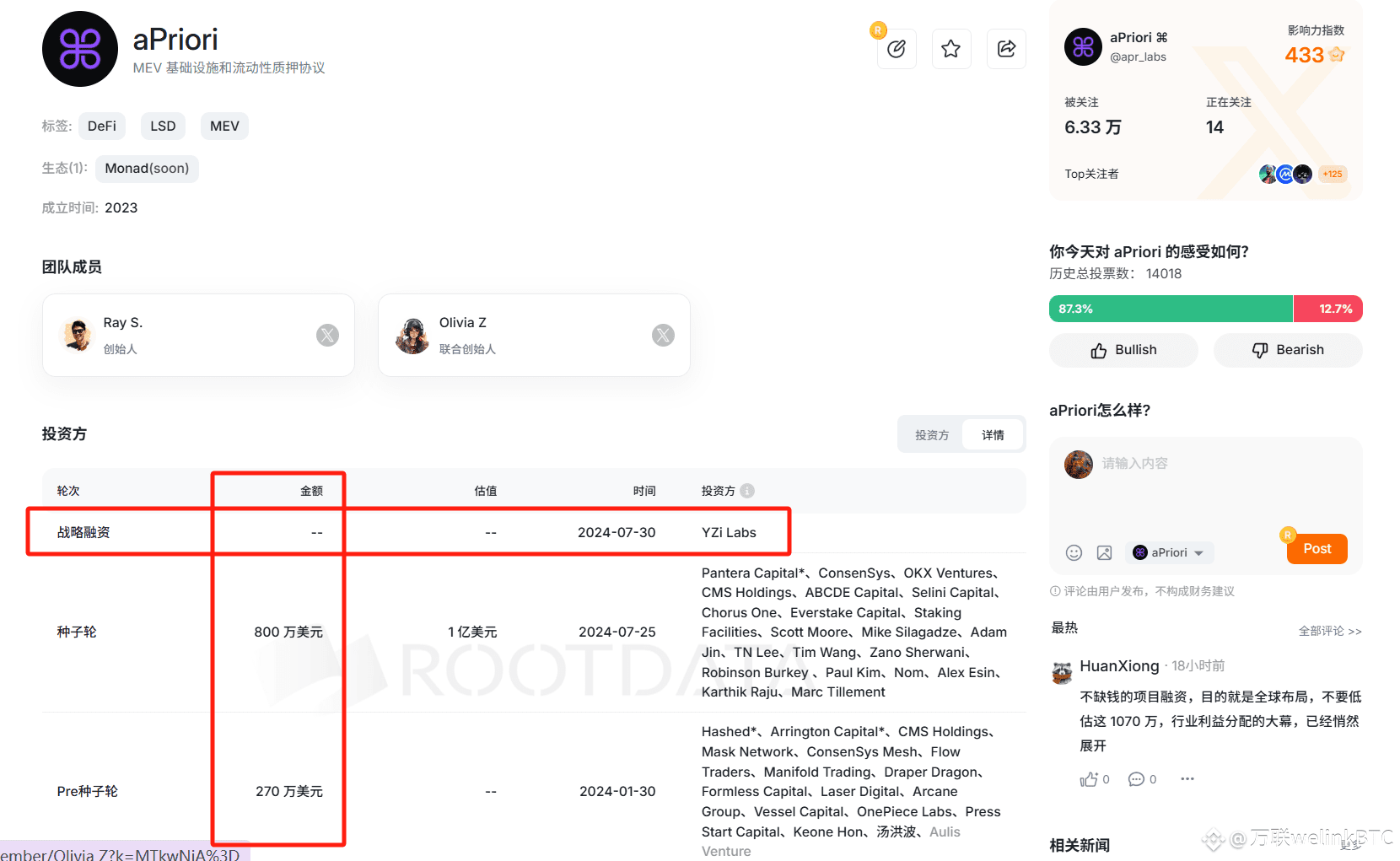Attach an image to your comment
Viewport: 1400px width, 861px height.
[1104, 552]
